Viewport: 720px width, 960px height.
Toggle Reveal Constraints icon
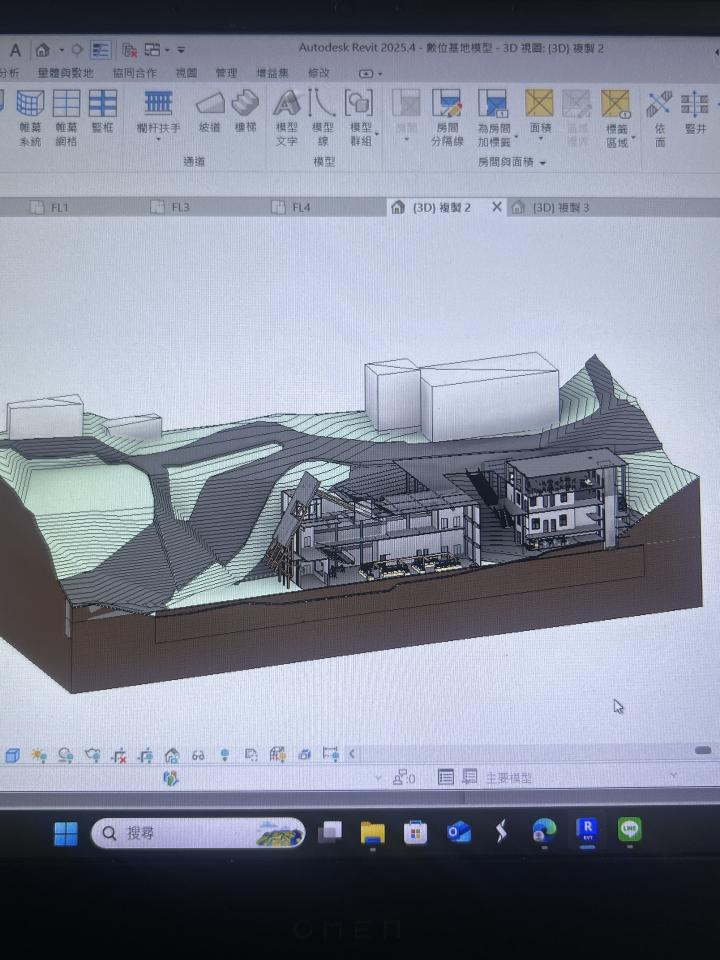tap(331, 754)
